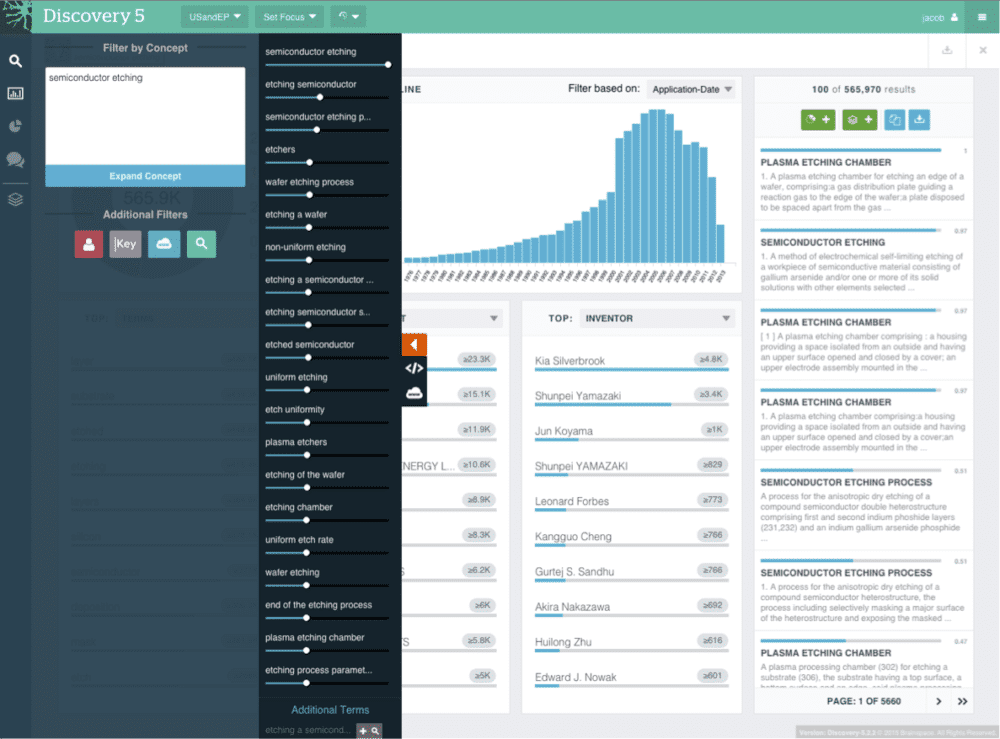Click the blue cloud filter button

click(164, 243)
